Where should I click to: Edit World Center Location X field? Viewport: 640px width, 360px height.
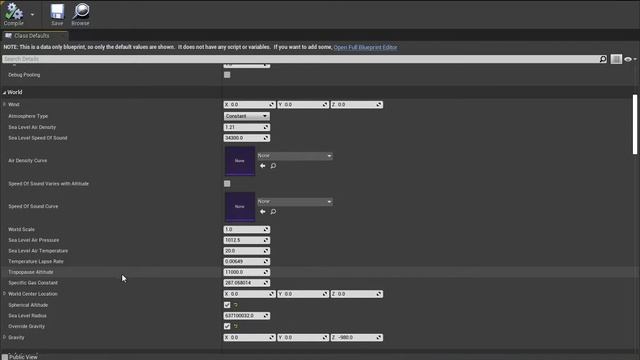249,294
